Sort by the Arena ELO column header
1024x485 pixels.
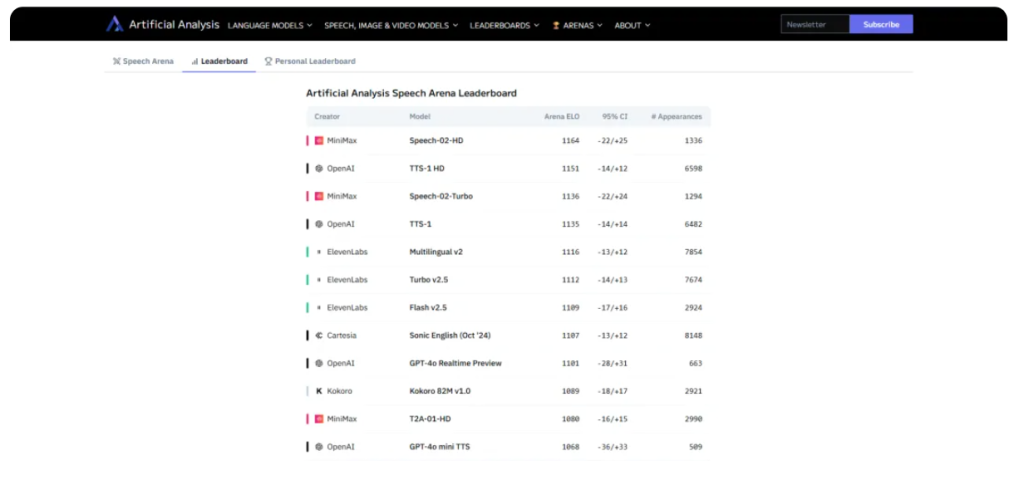[x=562, y=117]
